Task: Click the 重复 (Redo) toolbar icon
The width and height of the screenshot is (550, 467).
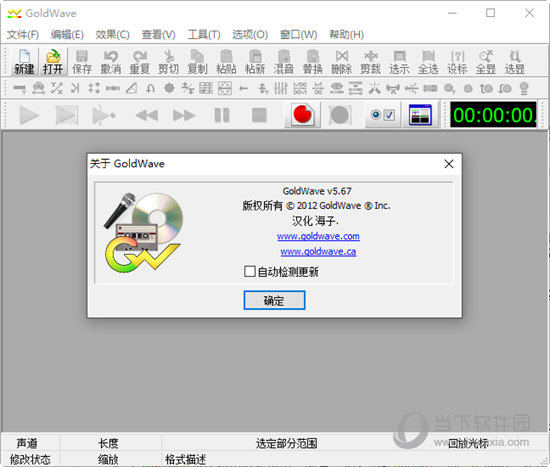Action: (140, 62)
